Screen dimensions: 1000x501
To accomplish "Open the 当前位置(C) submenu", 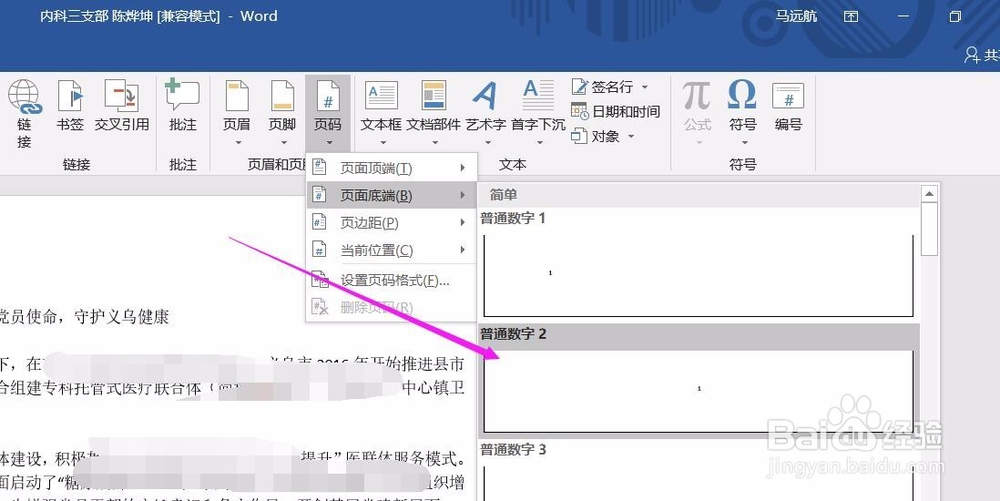I will [x=392, y=250].
